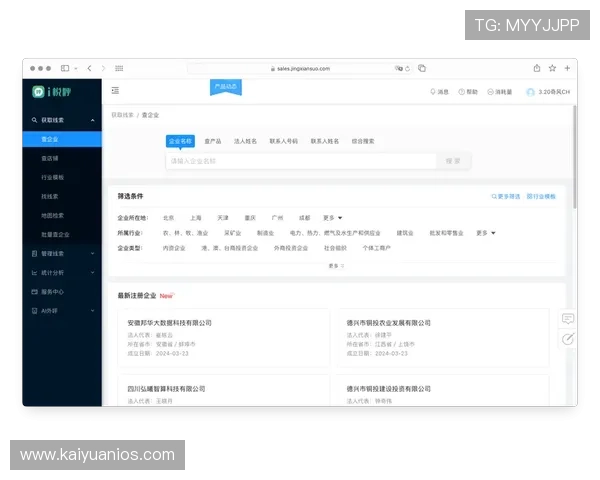Filter by 天津 location
Screen dimensions: 600x480
pyautogui.click(x=223, y=218)
